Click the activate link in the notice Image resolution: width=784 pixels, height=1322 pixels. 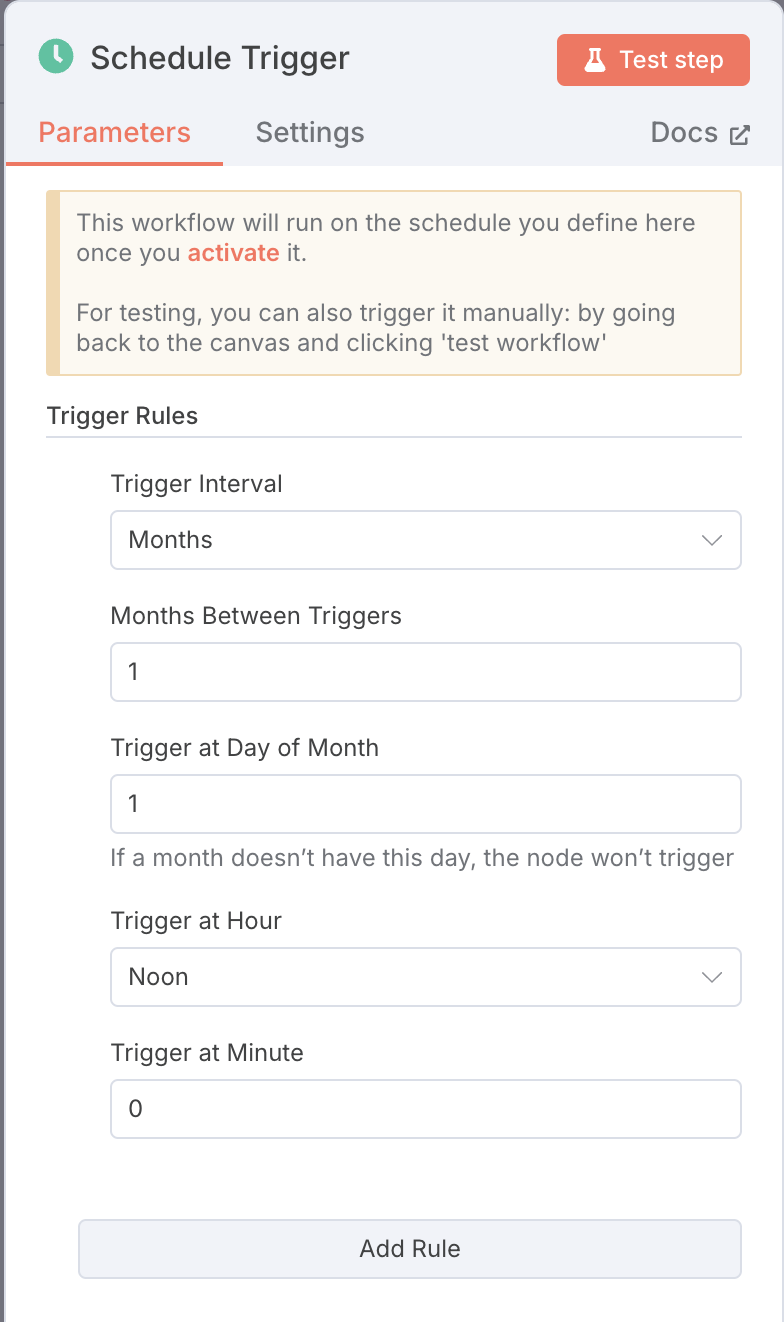pos(233,253)
